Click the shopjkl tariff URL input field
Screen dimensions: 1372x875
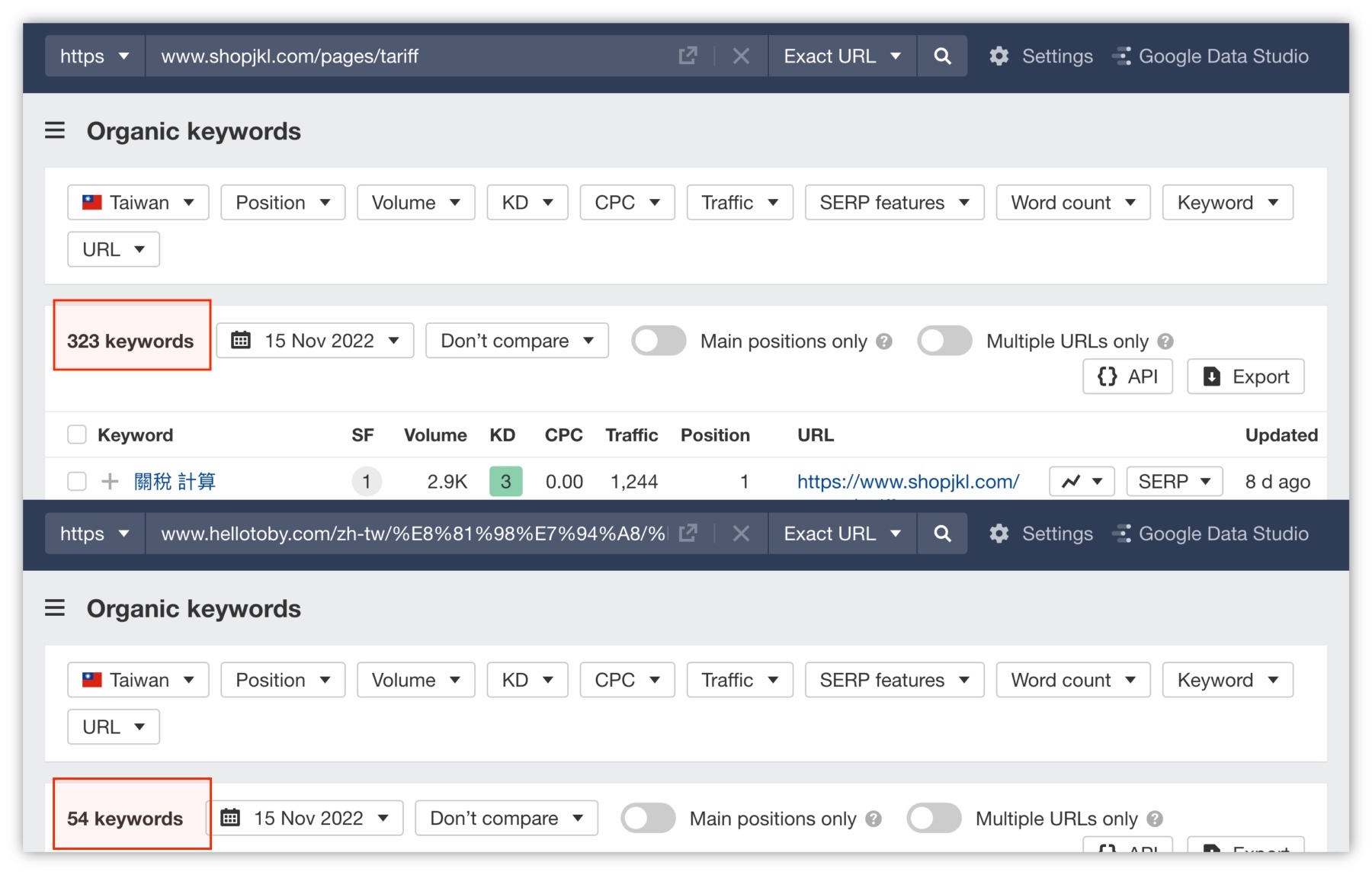[412, 56]
